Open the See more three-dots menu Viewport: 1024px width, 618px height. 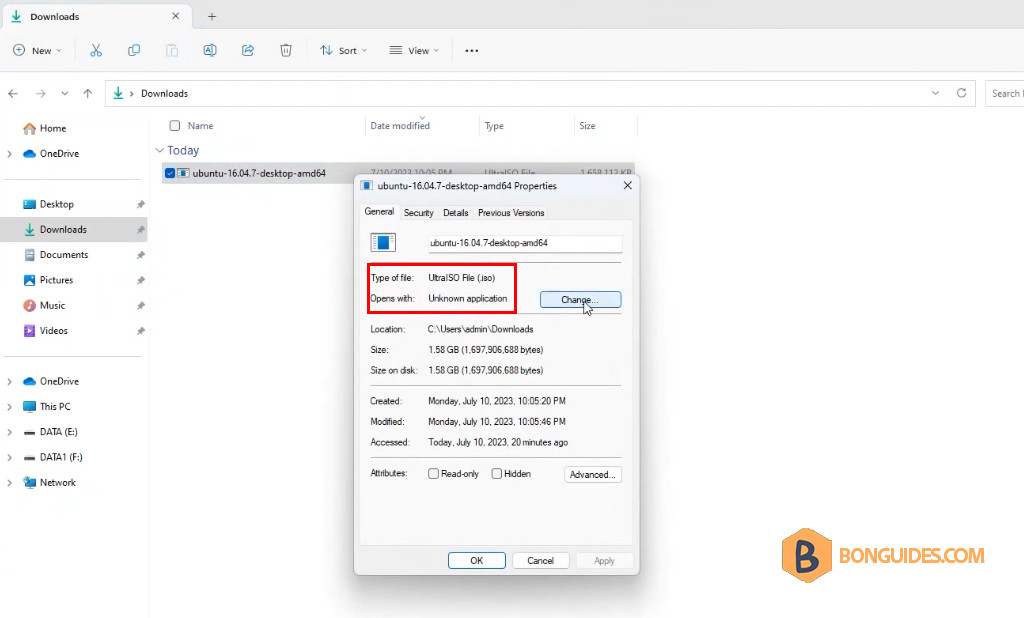point(472,50)
